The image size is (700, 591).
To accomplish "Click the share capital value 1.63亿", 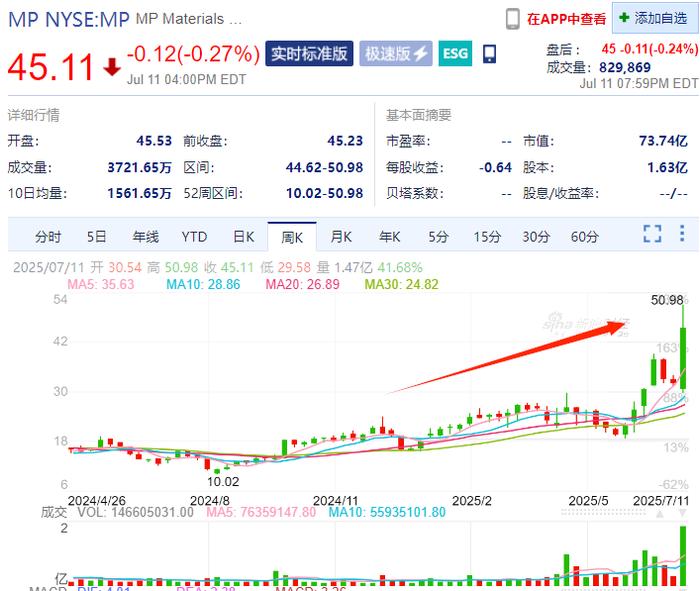I will (x=667, y=167).
